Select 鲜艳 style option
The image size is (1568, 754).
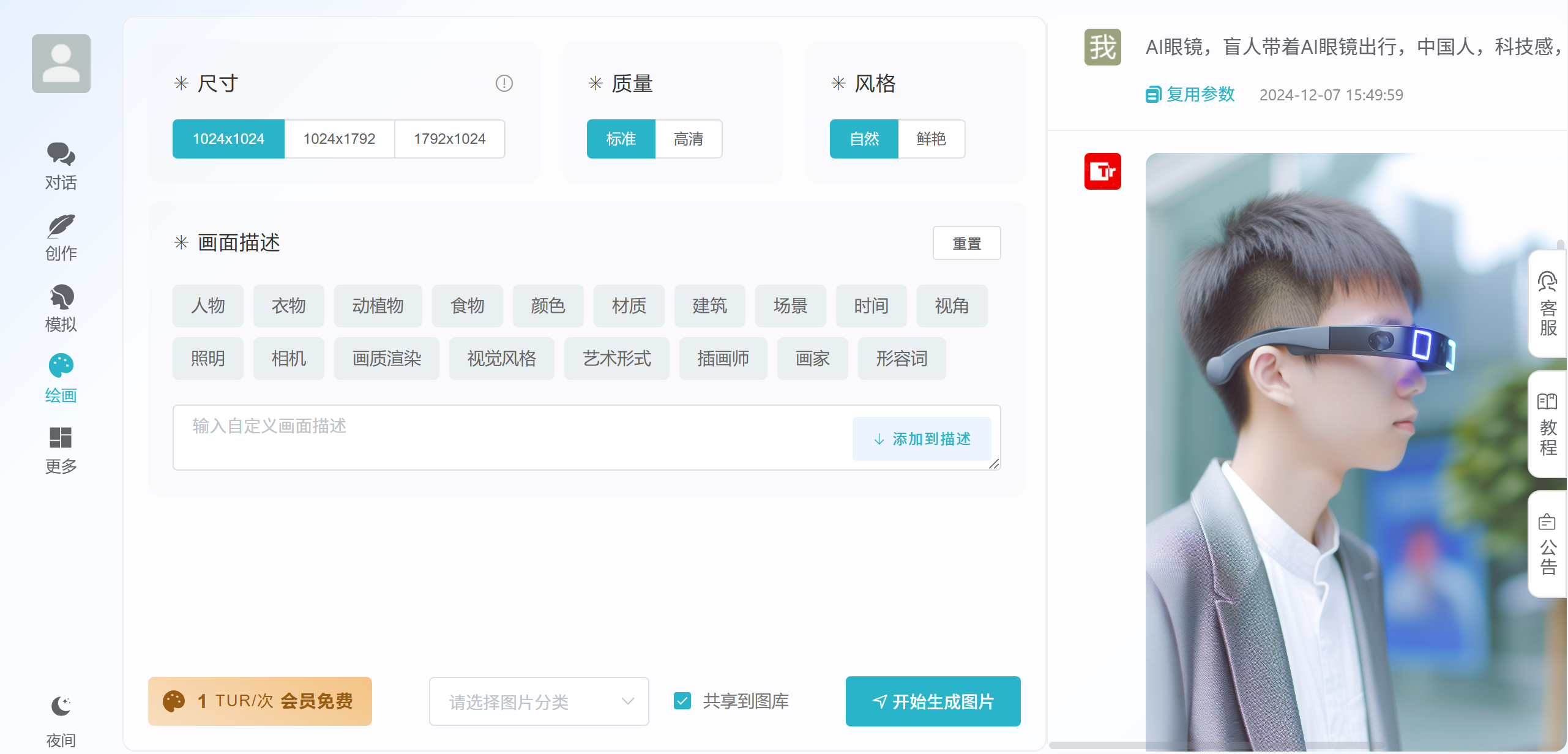click(931, 139)
